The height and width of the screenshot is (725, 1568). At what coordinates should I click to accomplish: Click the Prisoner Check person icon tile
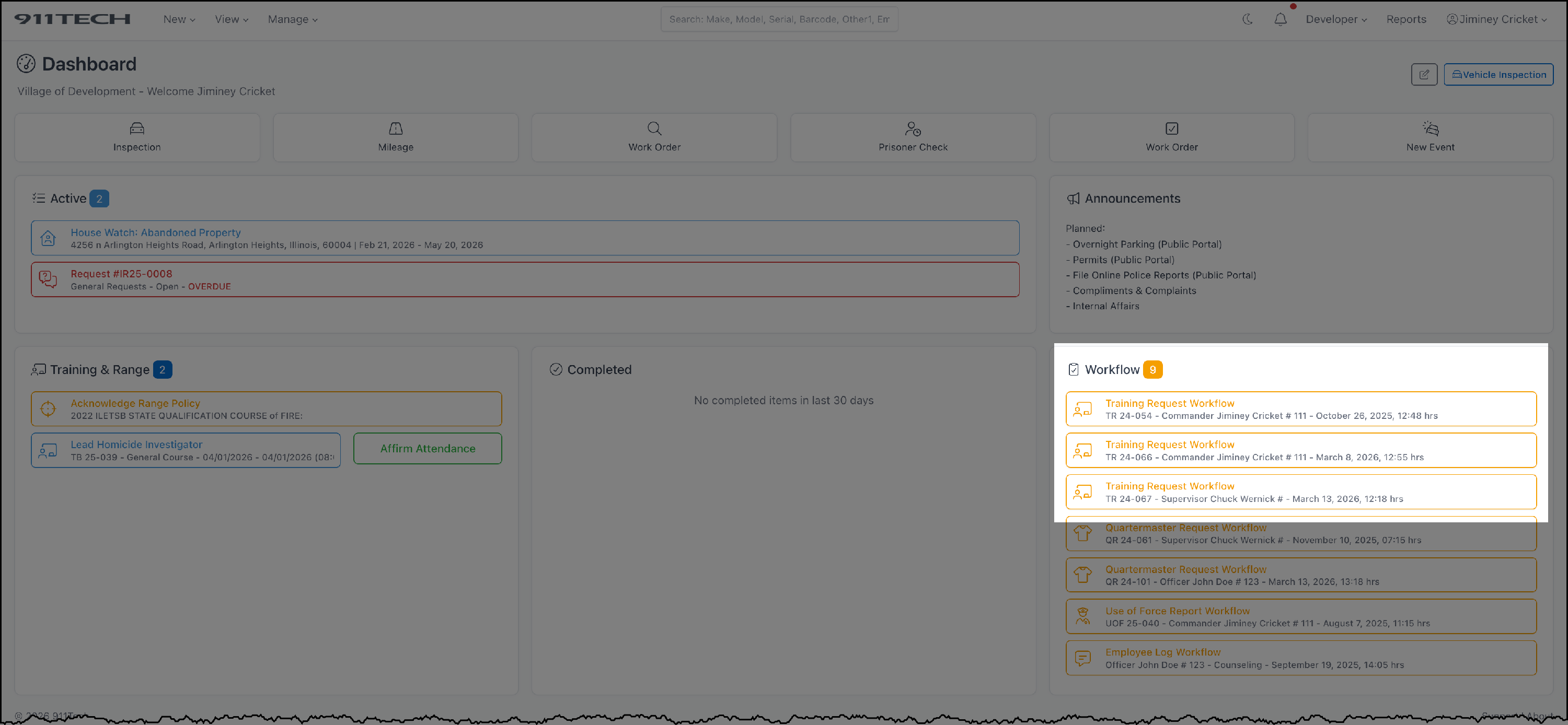pyautogui.click(x=913, y=129)
